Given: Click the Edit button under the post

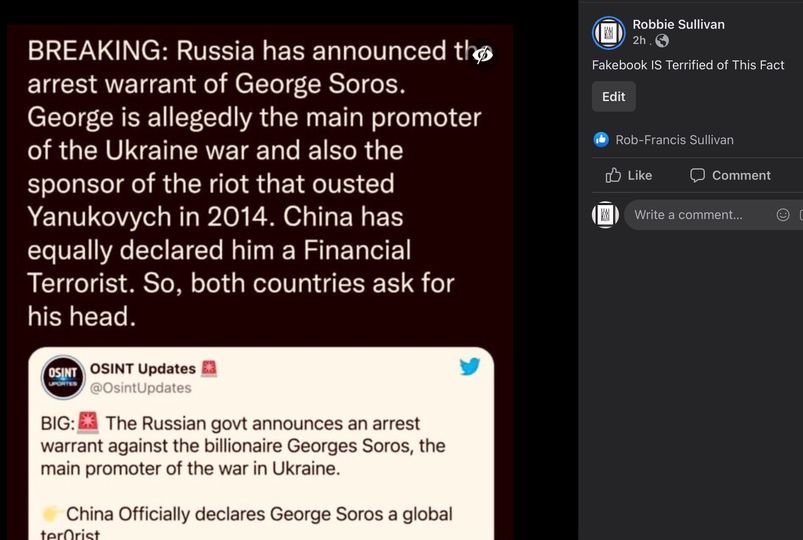Looking at the screenshot, I should [x=614, y=96].
